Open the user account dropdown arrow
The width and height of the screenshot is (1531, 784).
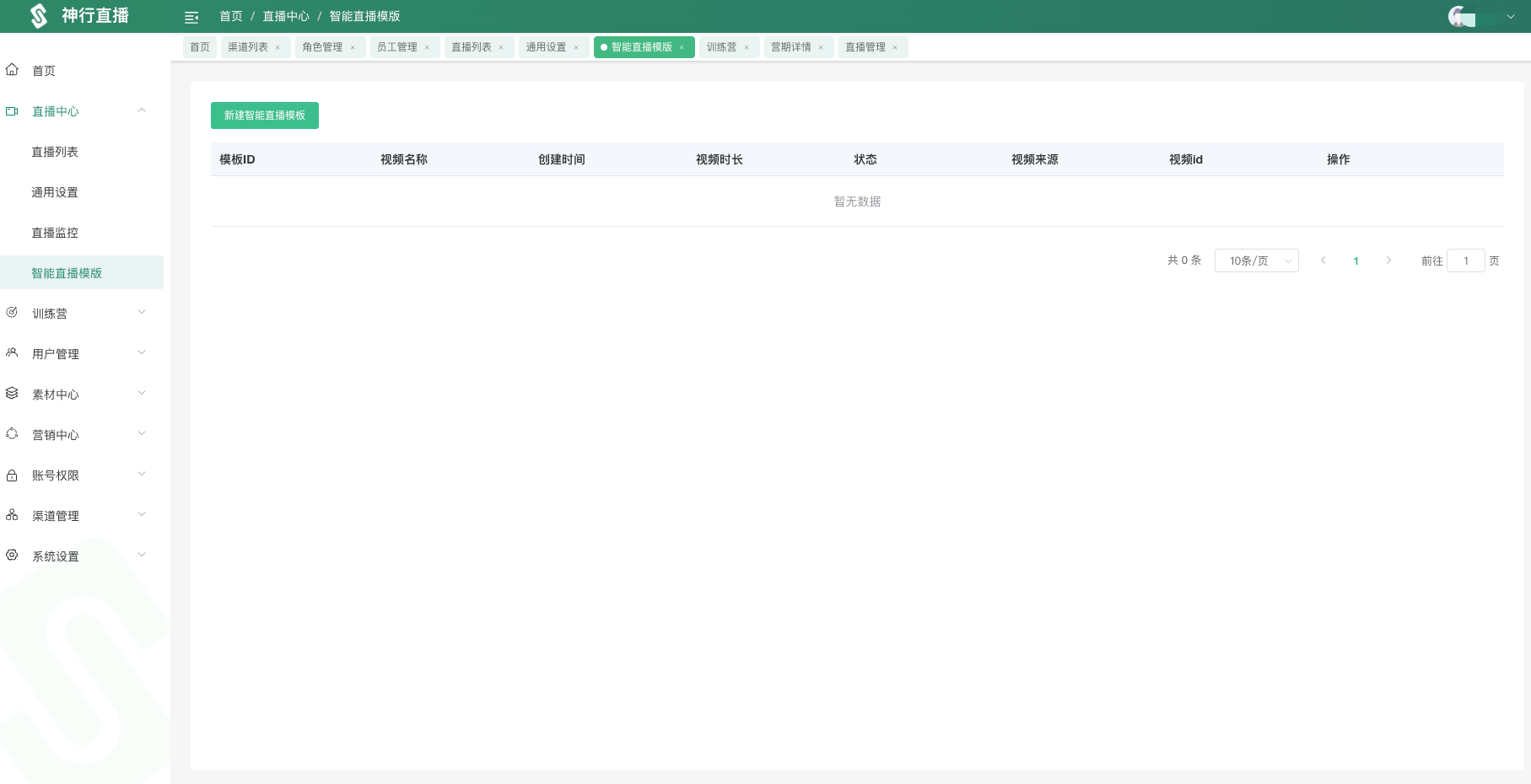(1511, 16)
